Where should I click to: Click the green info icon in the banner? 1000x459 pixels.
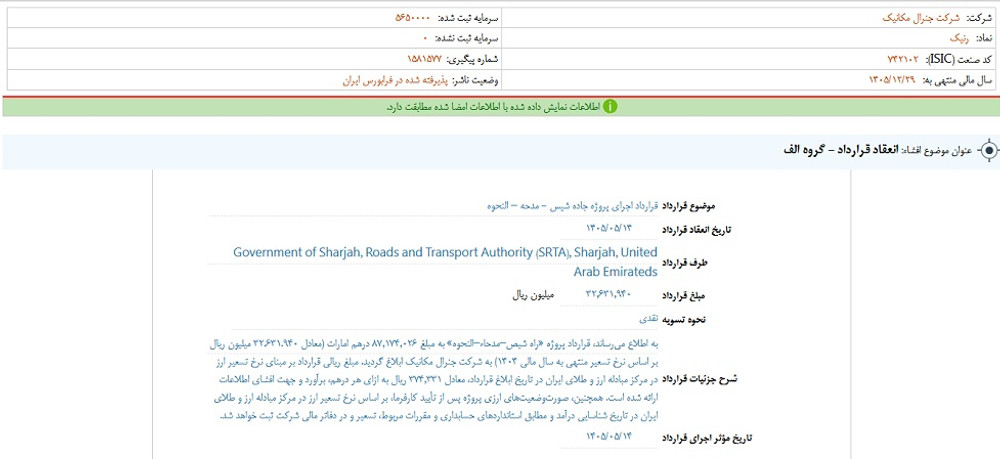click(x=610, y=106)
